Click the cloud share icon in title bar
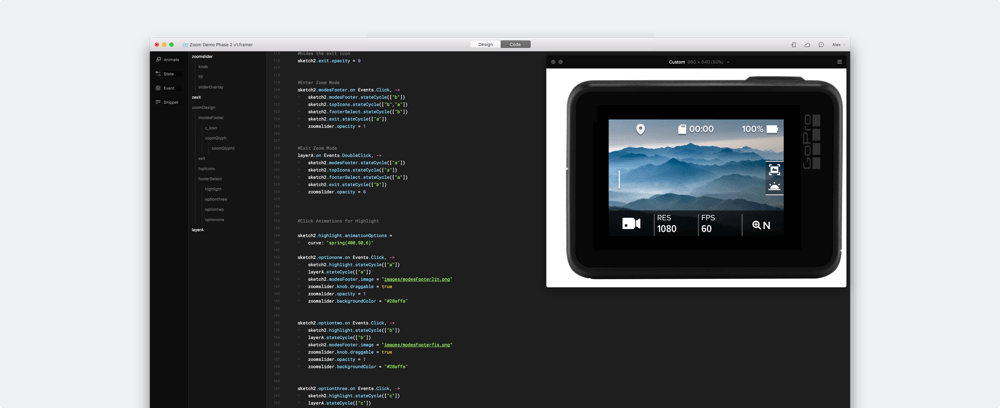This screenshot has width=1000, height=408. click(807, 45)
